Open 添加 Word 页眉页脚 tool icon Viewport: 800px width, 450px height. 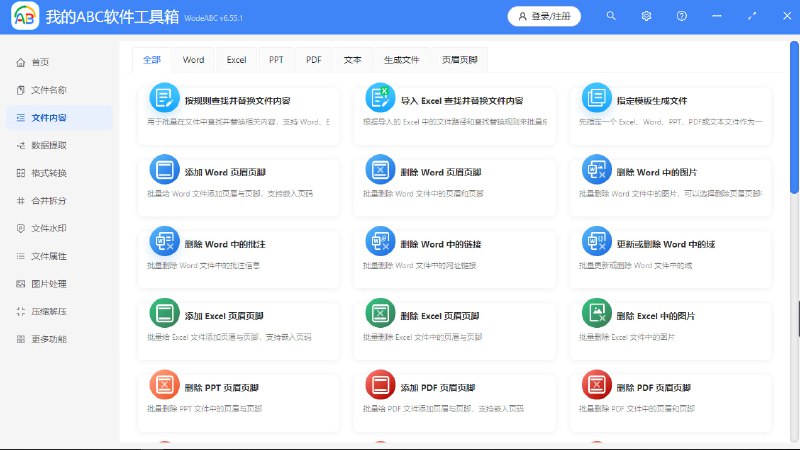point(163,169)
